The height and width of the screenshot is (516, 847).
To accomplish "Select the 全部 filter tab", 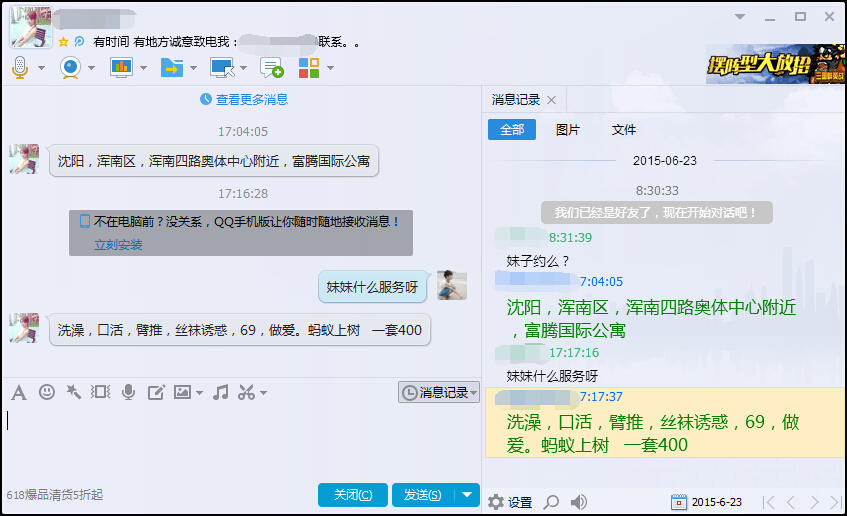I will pos(512,130).
